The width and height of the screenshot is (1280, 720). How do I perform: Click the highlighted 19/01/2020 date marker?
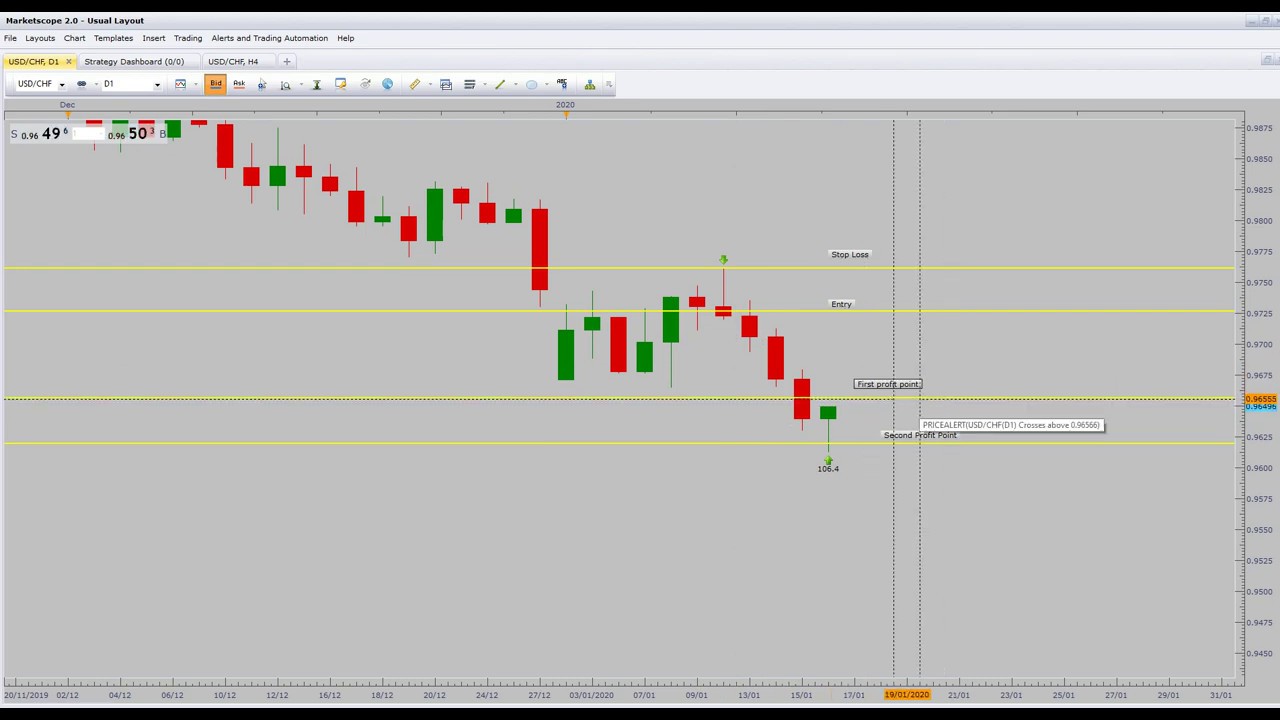(x=907, y=695)
